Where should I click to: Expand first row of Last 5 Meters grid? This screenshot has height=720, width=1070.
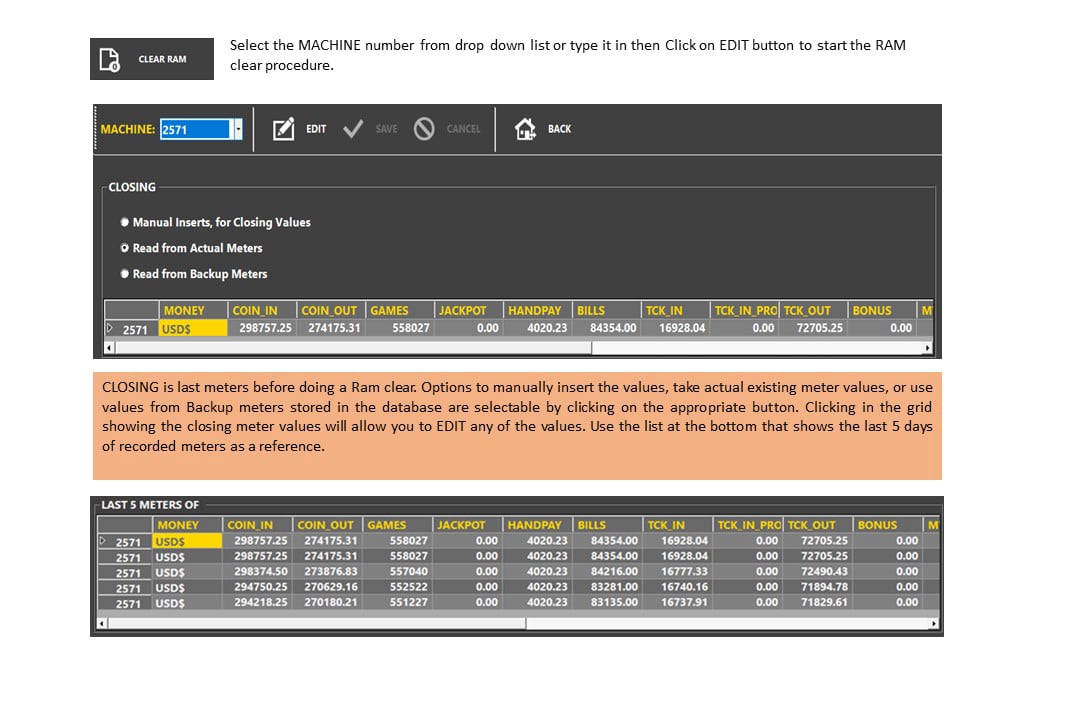pyautogui.click(x=103, y=541)
